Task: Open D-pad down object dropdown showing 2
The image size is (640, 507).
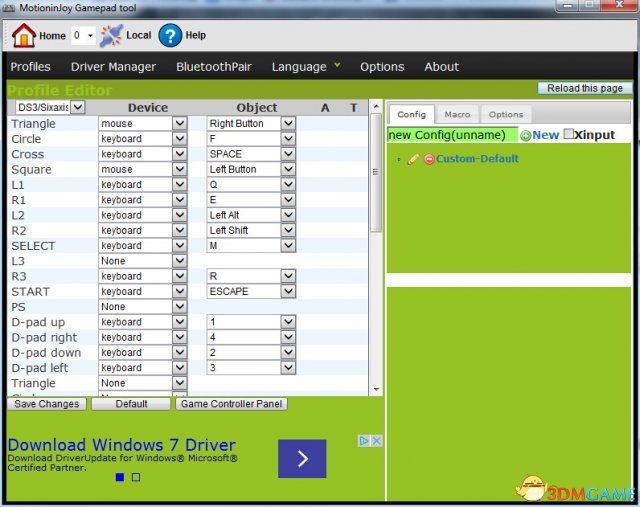Action: click(251, 353)
